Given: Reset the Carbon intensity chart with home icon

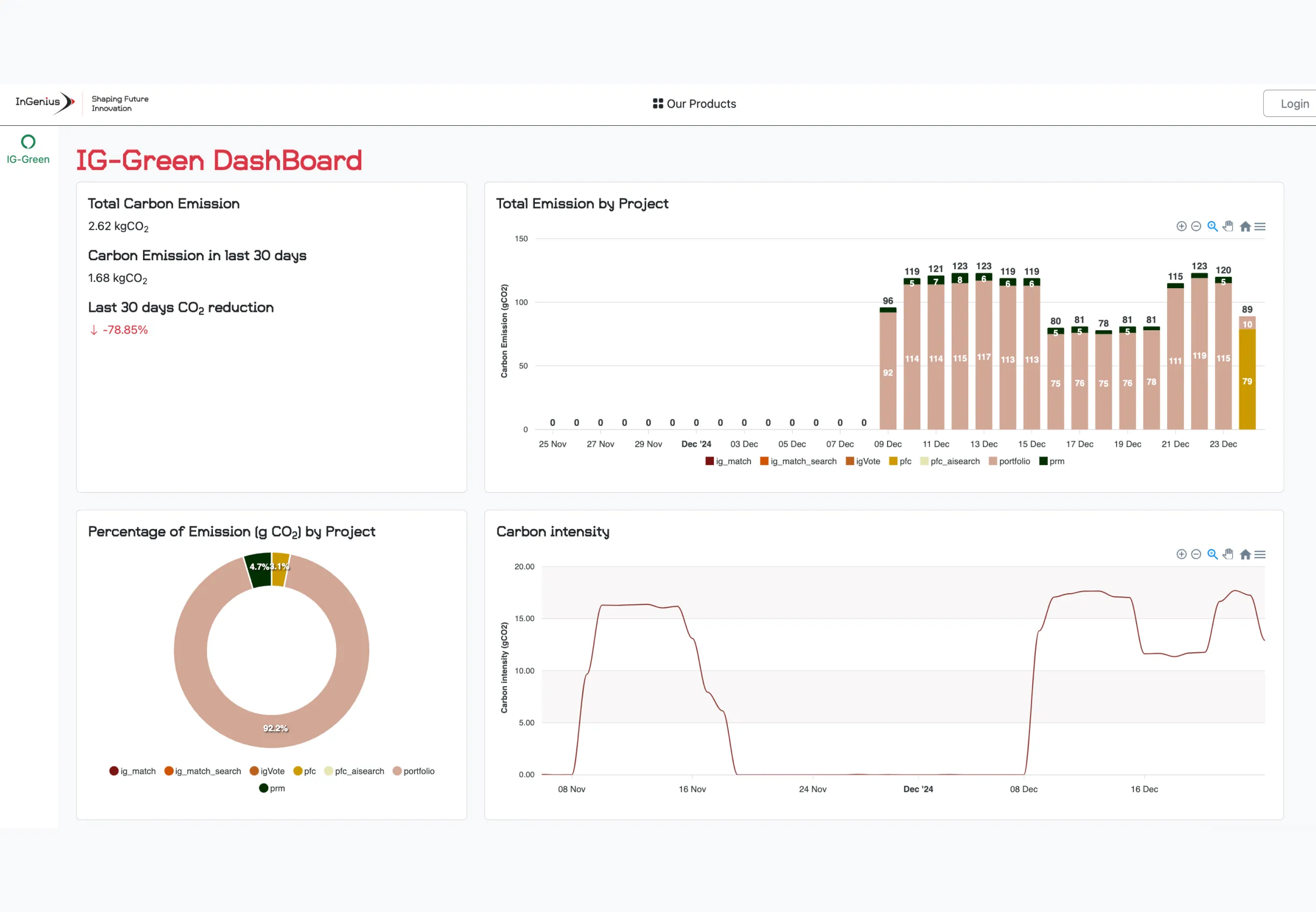Looking at the screenshot, I should pyautogui.click(x=1245, y=554).
